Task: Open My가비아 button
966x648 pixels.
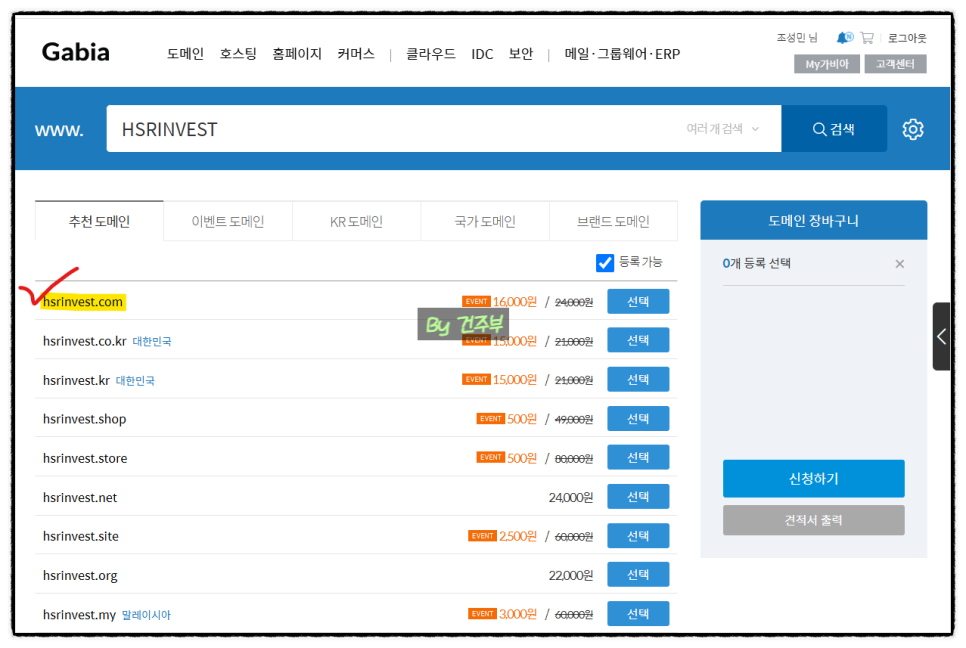Action: [x=827, y=64]
